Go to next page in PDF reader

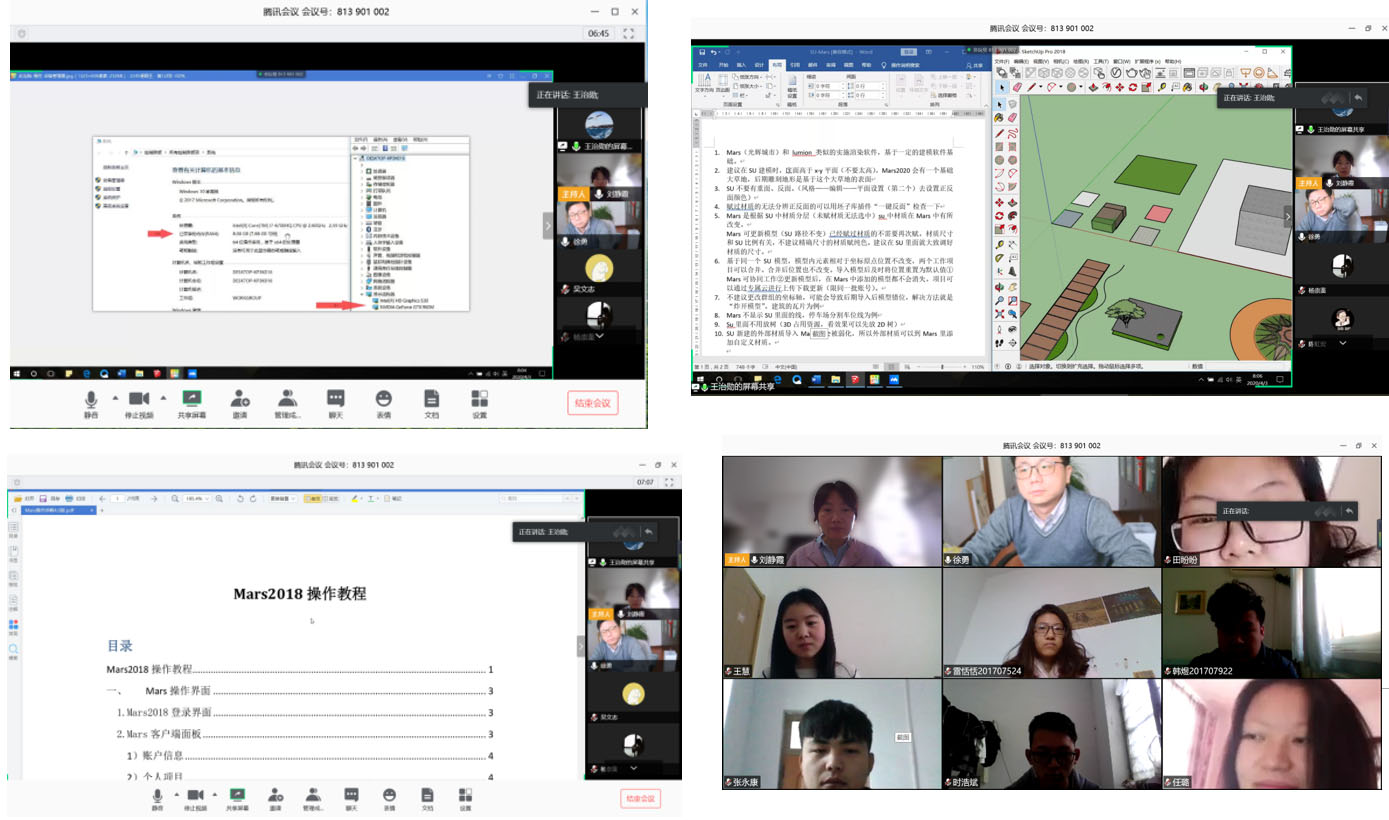point(154,498)
